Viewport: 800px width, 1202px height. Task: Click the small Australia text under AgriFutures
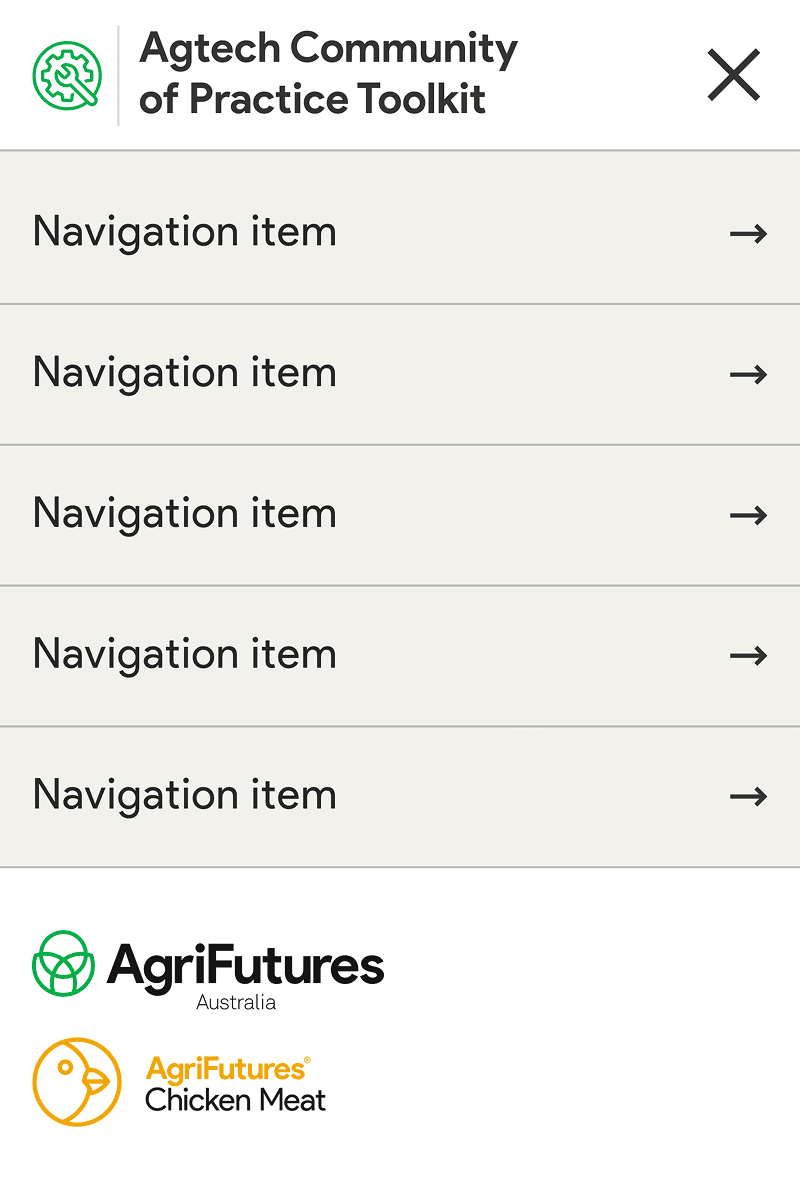click(236, 1002)
